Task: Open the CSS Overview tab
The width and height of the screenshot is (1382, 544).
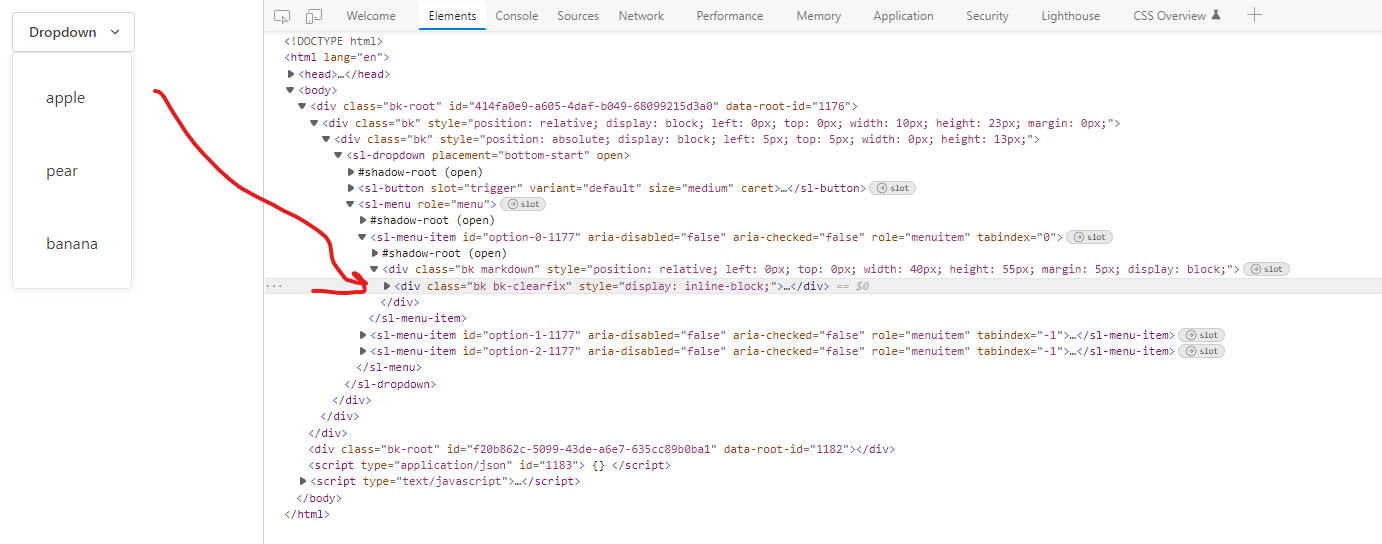Action: click(x=1177, y=16)
